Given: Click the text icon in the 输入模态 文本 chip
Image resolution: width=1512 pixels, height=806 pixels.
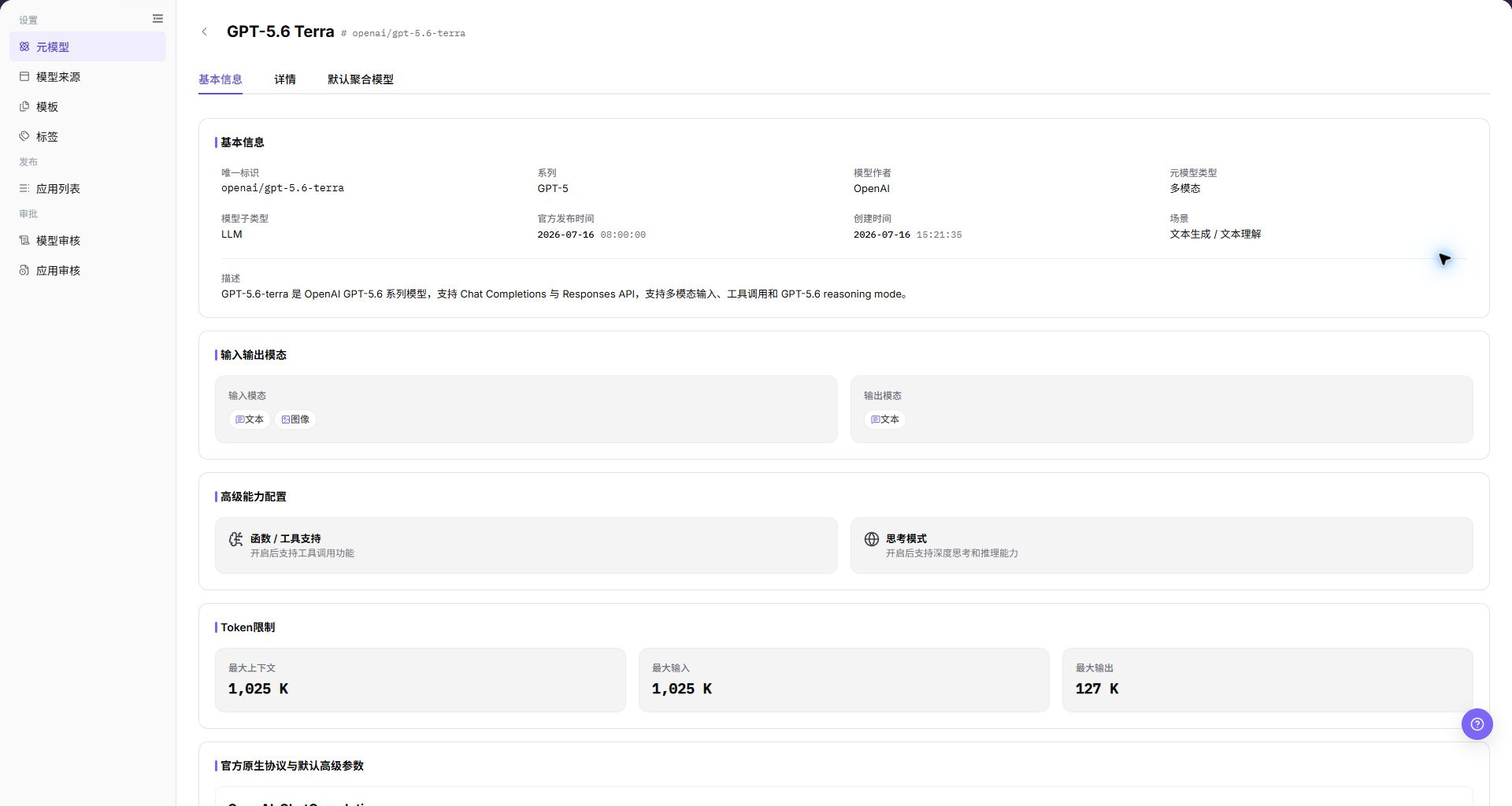Looking at the screenshot, I should pos(239,420).
